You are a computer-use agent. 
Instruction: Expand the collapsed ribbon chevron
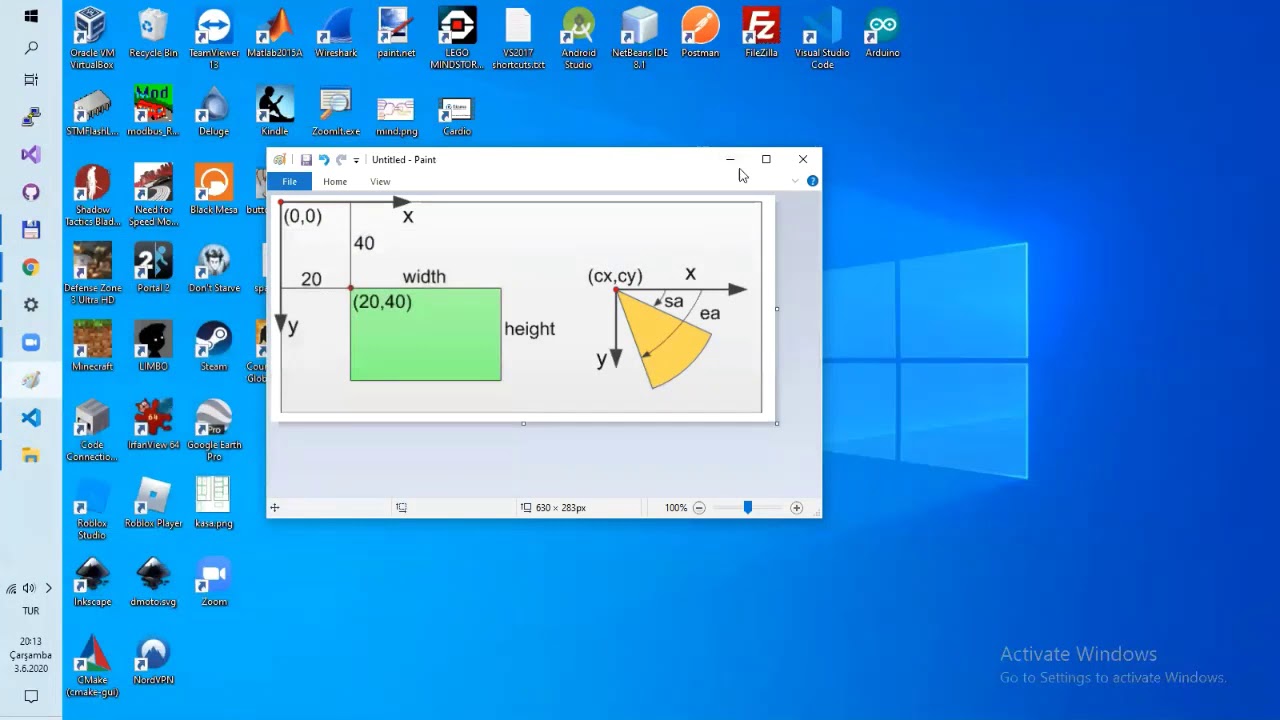pos(795,181)
